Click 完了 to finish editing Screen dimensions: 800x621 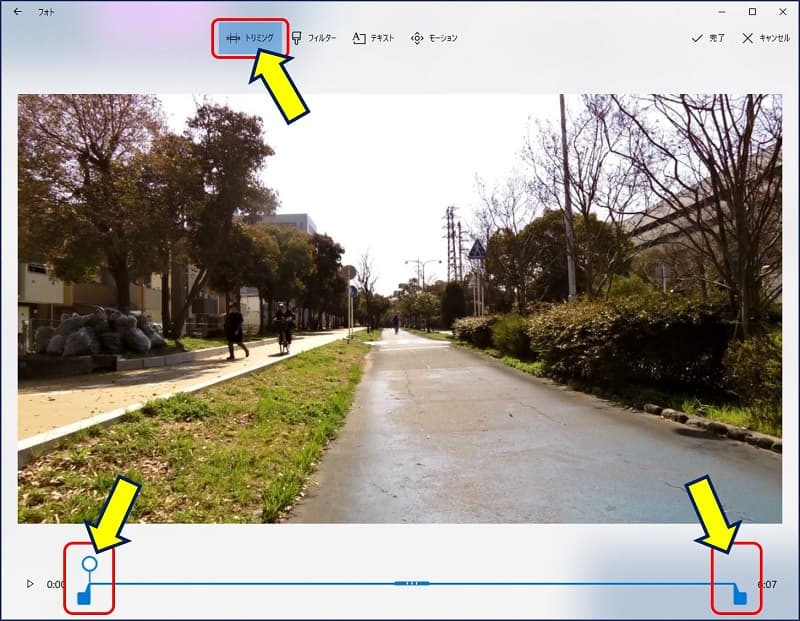coord(709,38)
